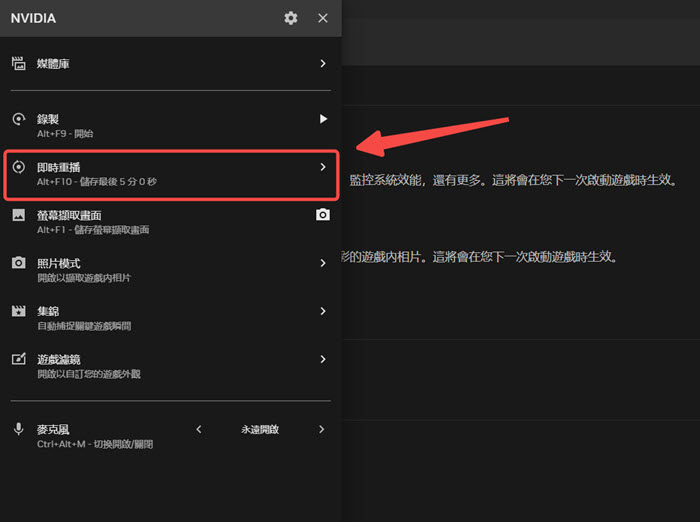Click the 開啟以擷取遊戲內相片 description
The height and width of the screenshot is (522, 700).
point(84,278)
